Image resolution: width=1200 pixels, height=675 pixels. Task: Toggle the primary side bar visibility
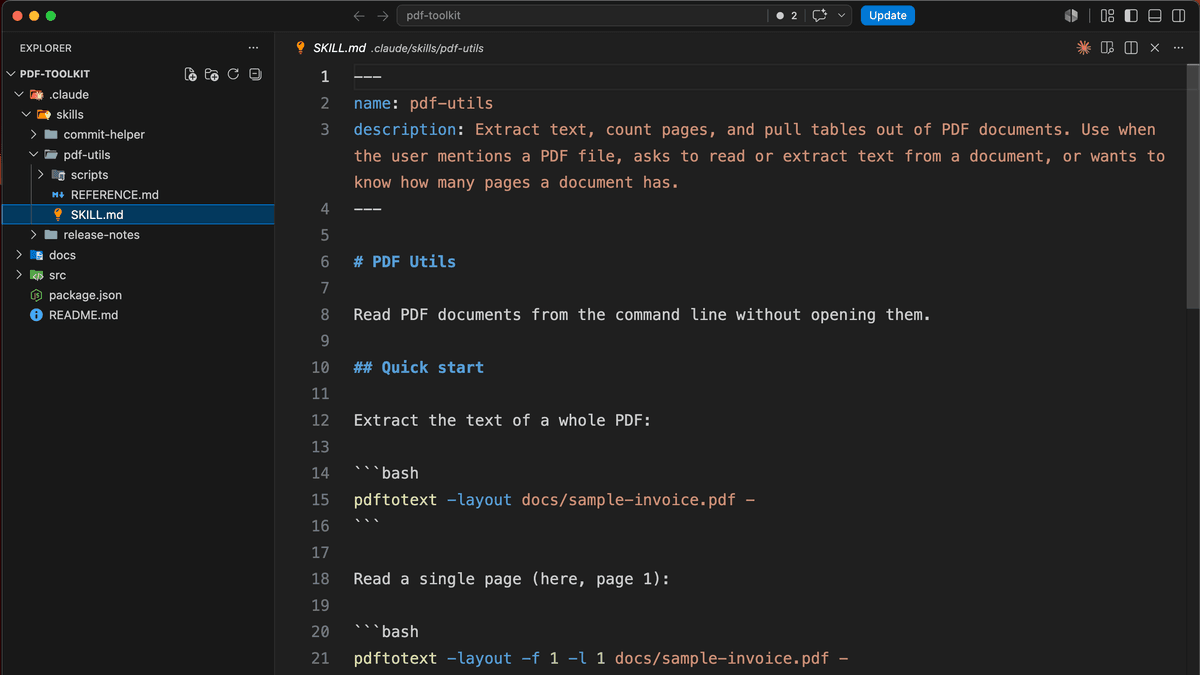coord(1131,15)
